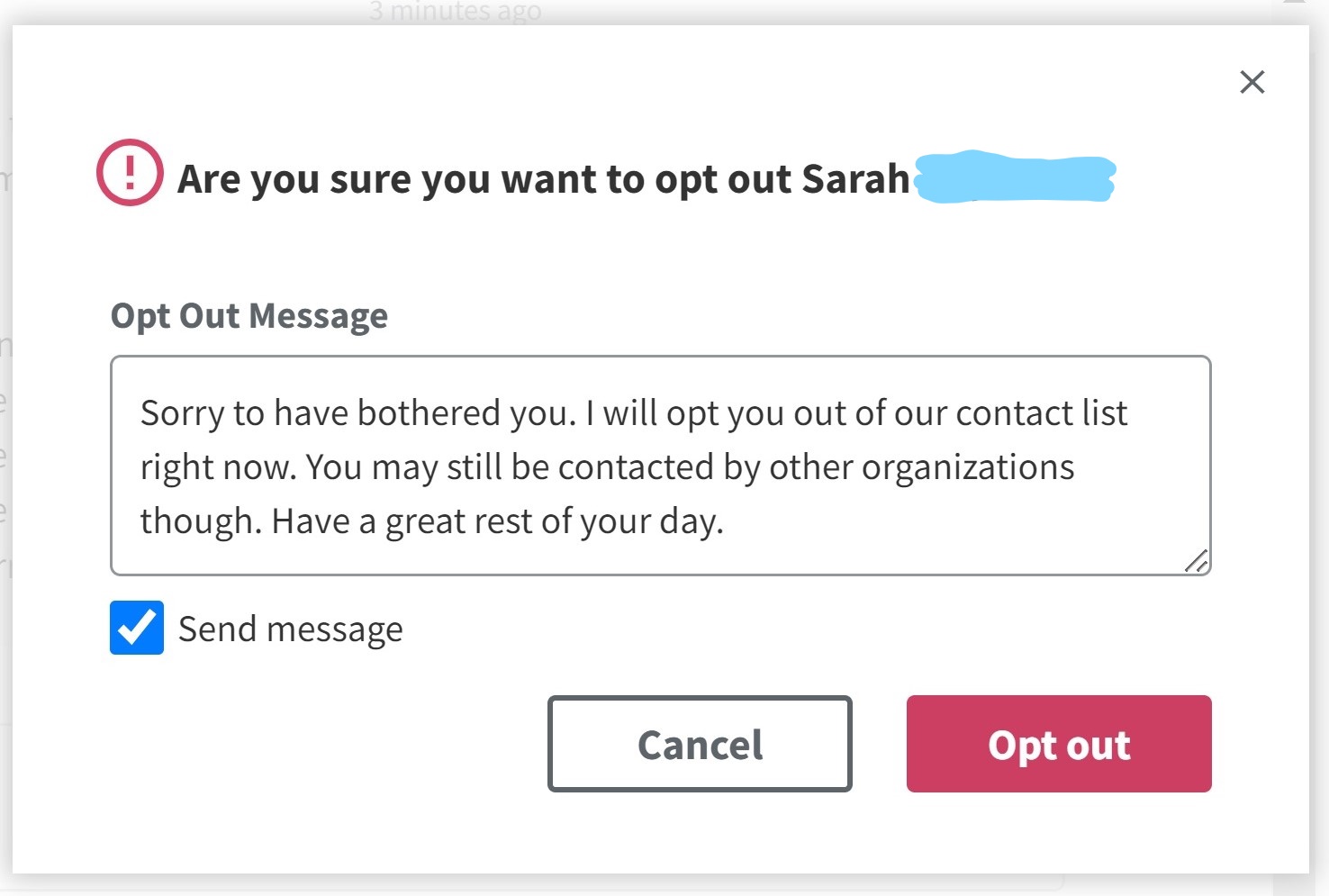This screenshot has height=896, width=1329.
Task: Click "contact list" in the message text
Action: coord(1041,413)
